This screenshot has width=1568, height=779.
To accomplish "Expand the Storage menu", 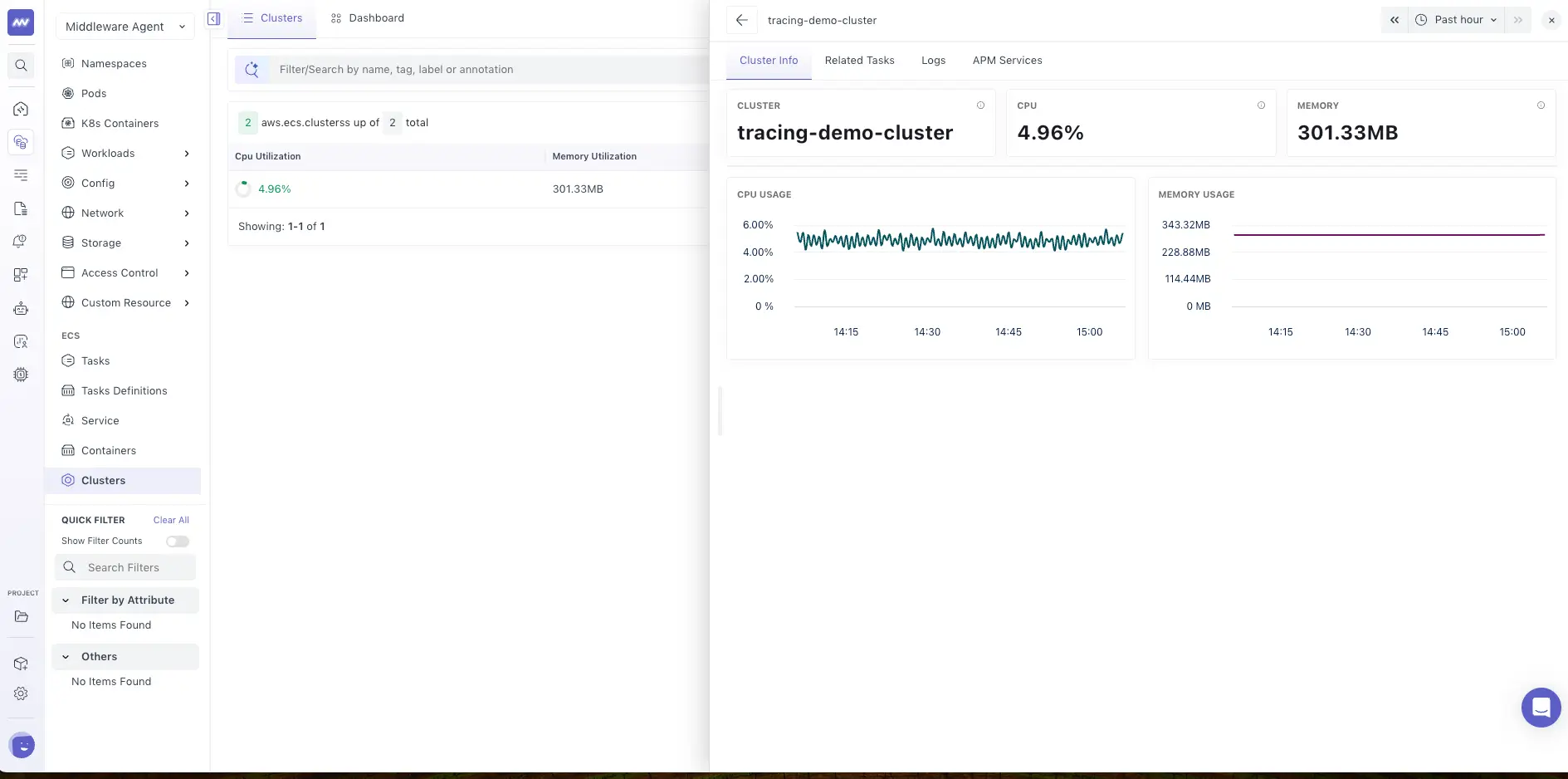I will 127,243.
